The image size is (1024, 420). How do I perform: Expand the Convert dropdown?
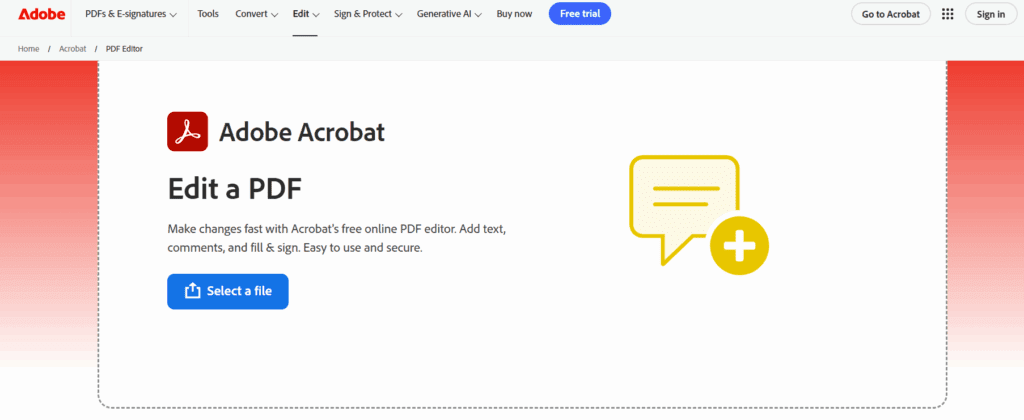click(x=257, y=14)
